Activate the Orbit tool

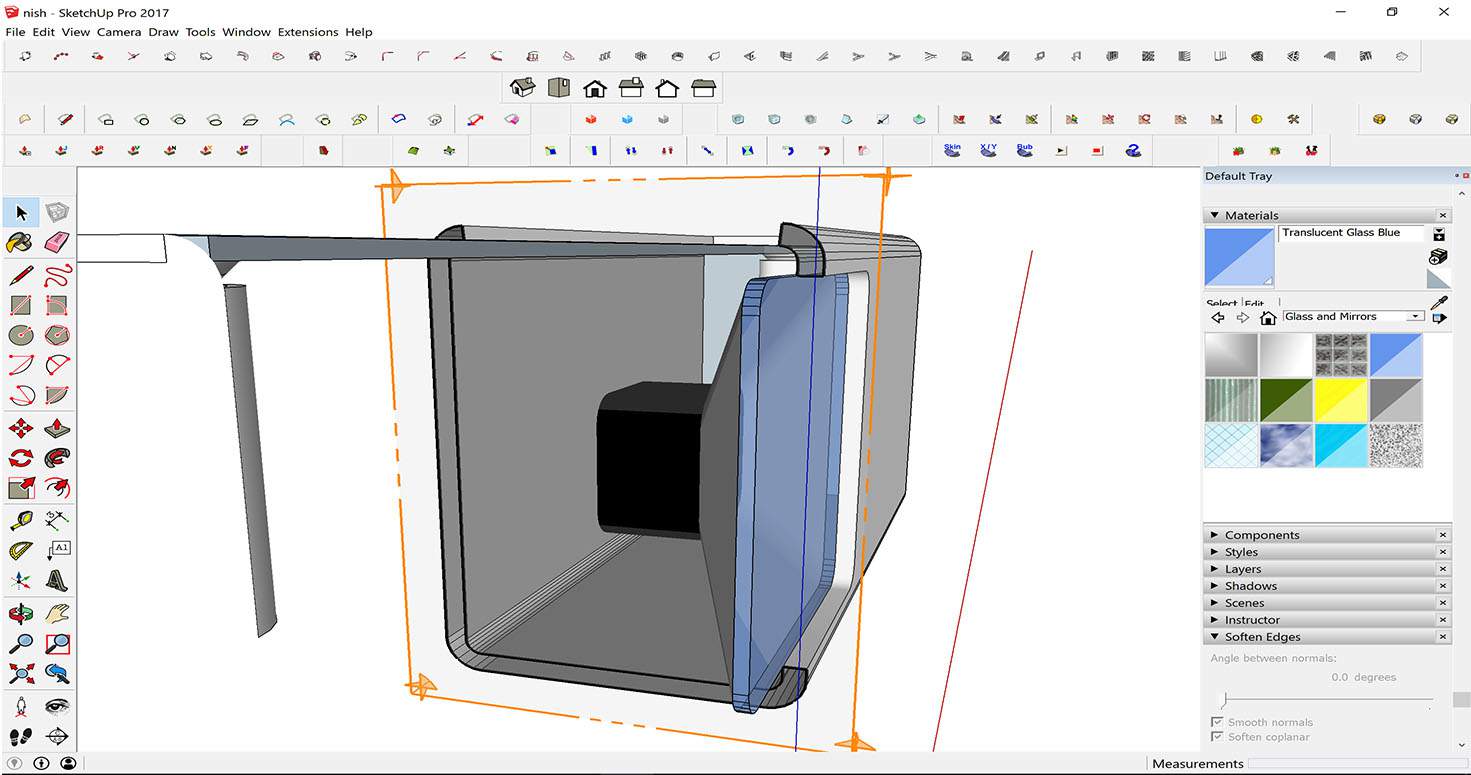coord(21,613)
